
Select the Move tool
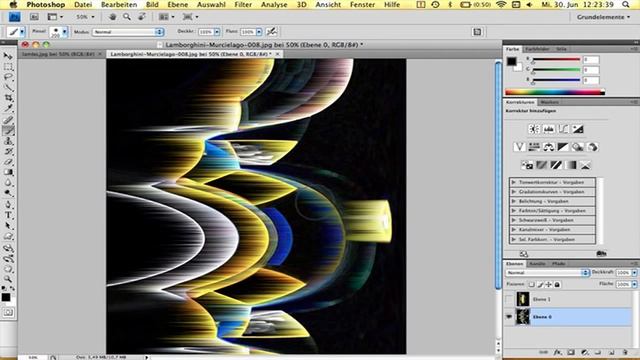pyautogui.click(x=8, y=56)
